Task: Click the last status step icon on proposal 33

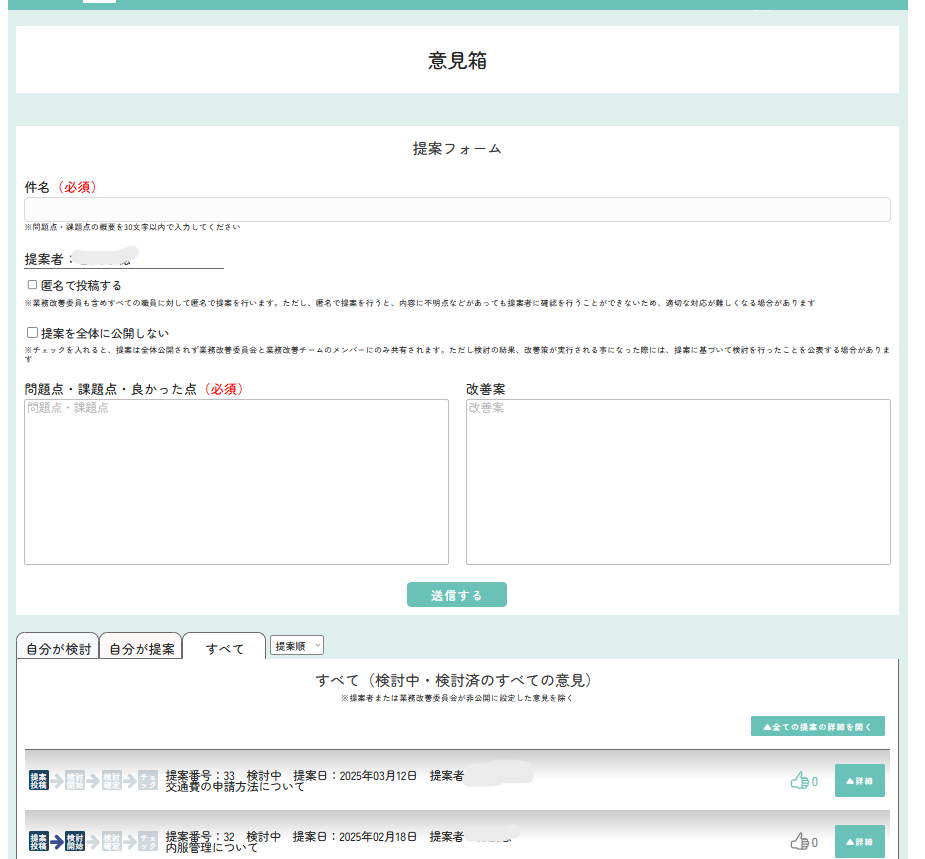Action: point(147,781)
